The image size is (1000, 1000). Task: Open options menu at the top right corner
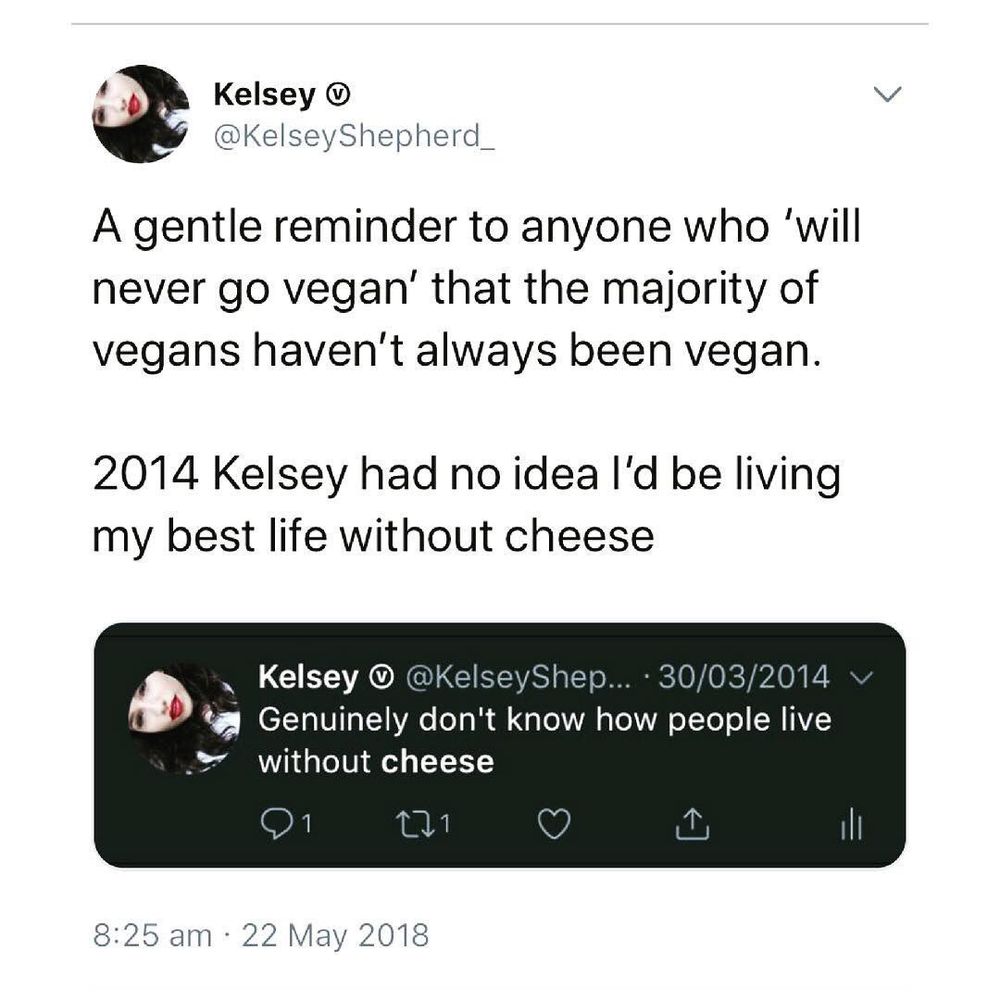(x=886, y=93)
